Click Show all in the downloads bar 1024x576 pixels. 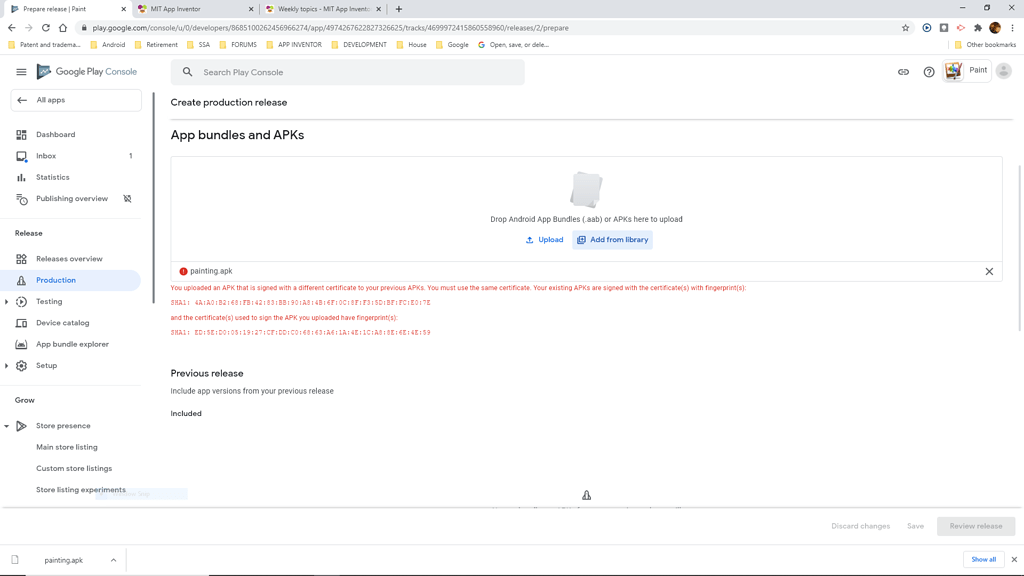point(984,560)
